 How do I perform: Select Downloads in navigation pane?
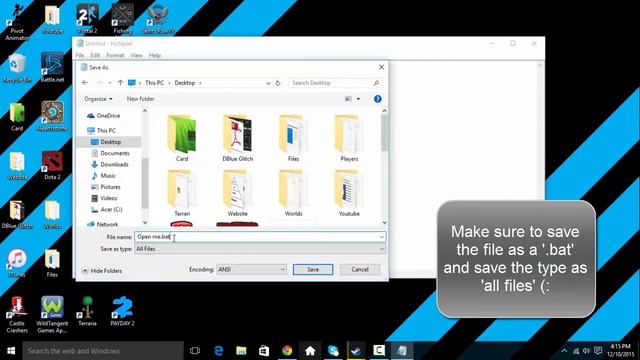tap(110, 164)
